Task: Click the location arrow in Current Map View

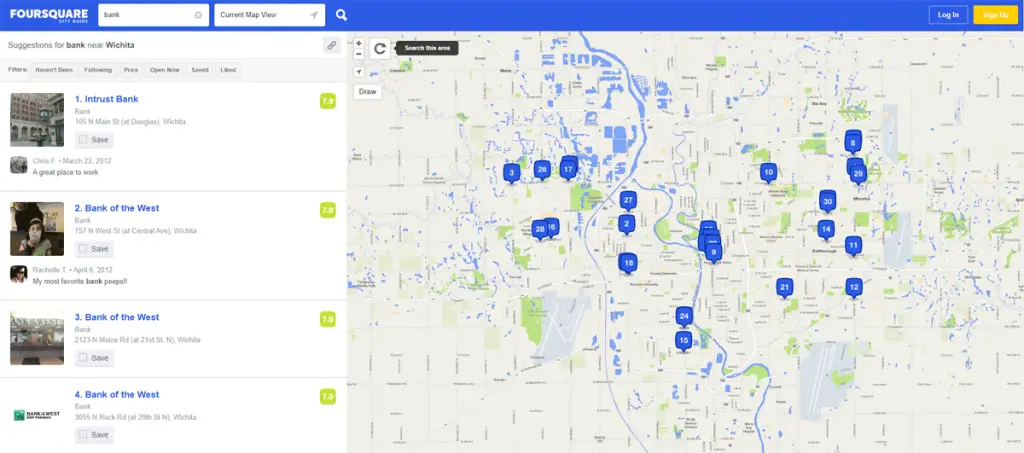Action: tap(314, 15)
